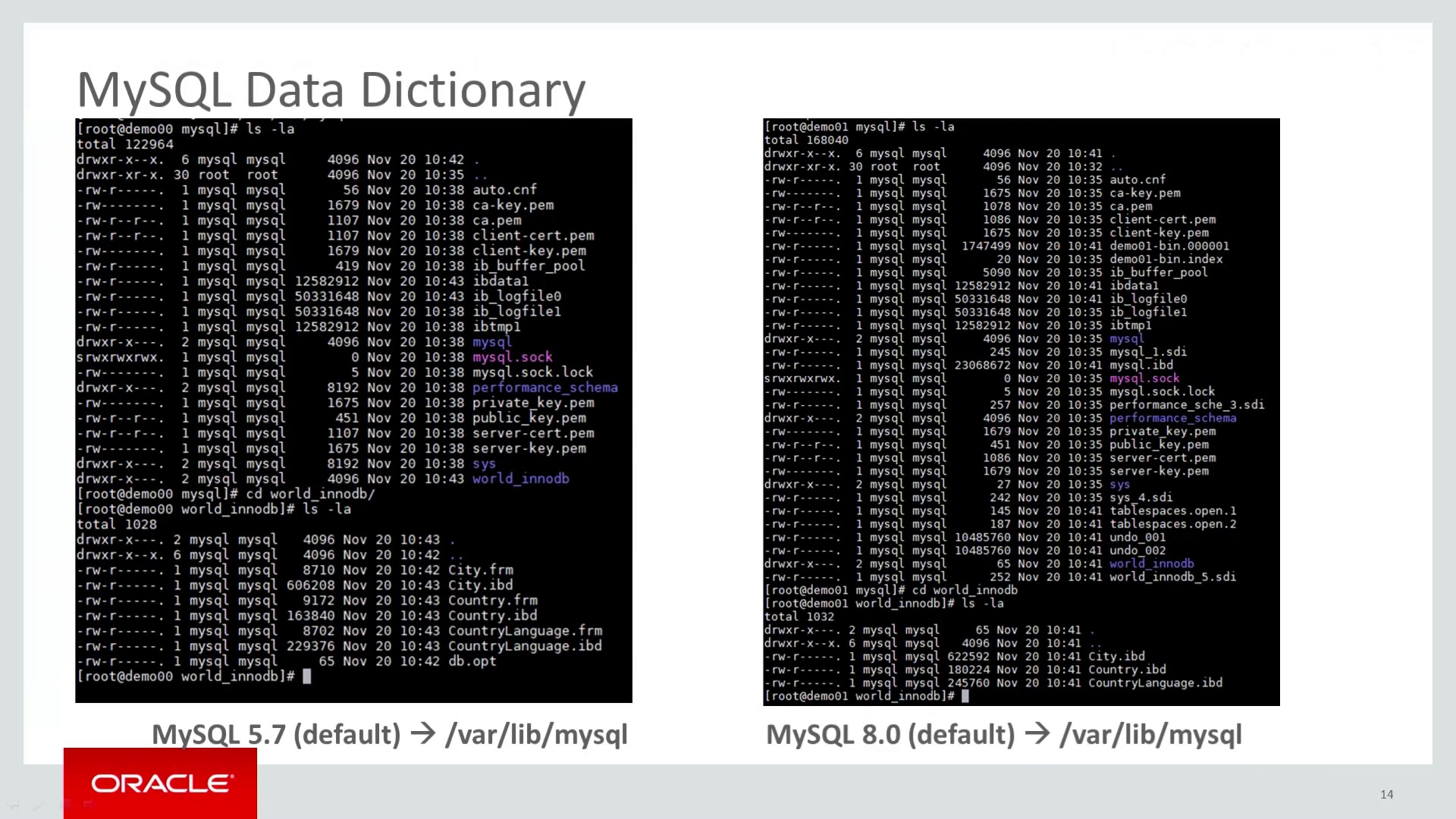The height and width of the screenshot is (819, 1456).
Task: Click 'undo_001' file entry
Action: (x=1137, y=537)
